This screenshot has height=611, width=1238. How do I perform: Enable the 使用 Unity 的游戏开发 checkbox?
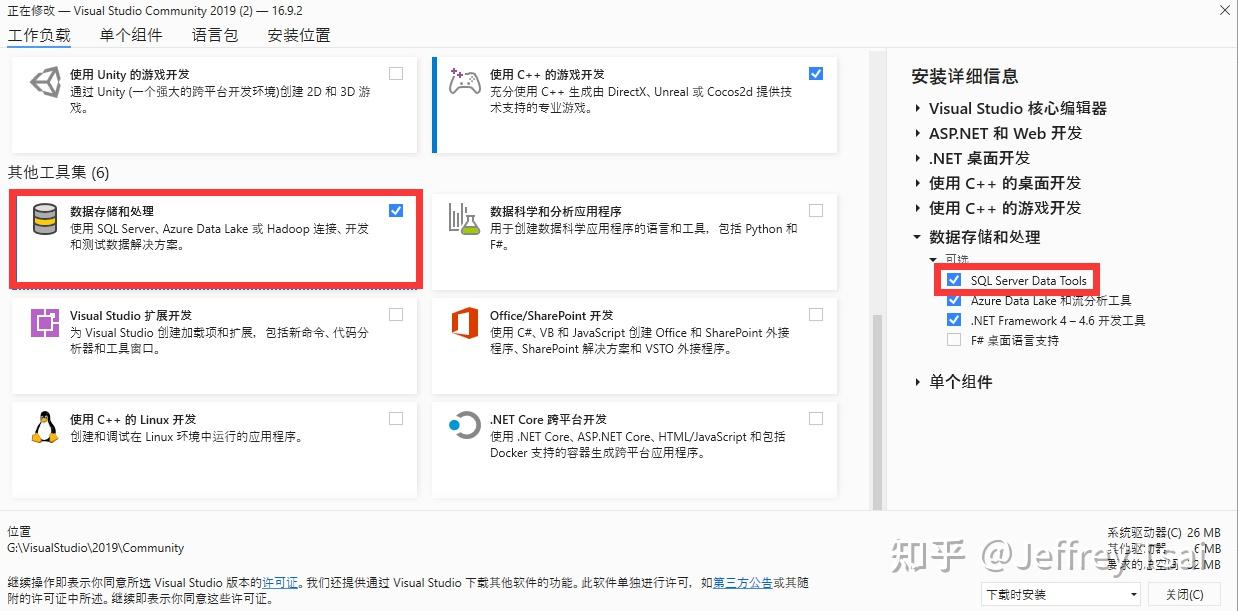coord(396,73)
